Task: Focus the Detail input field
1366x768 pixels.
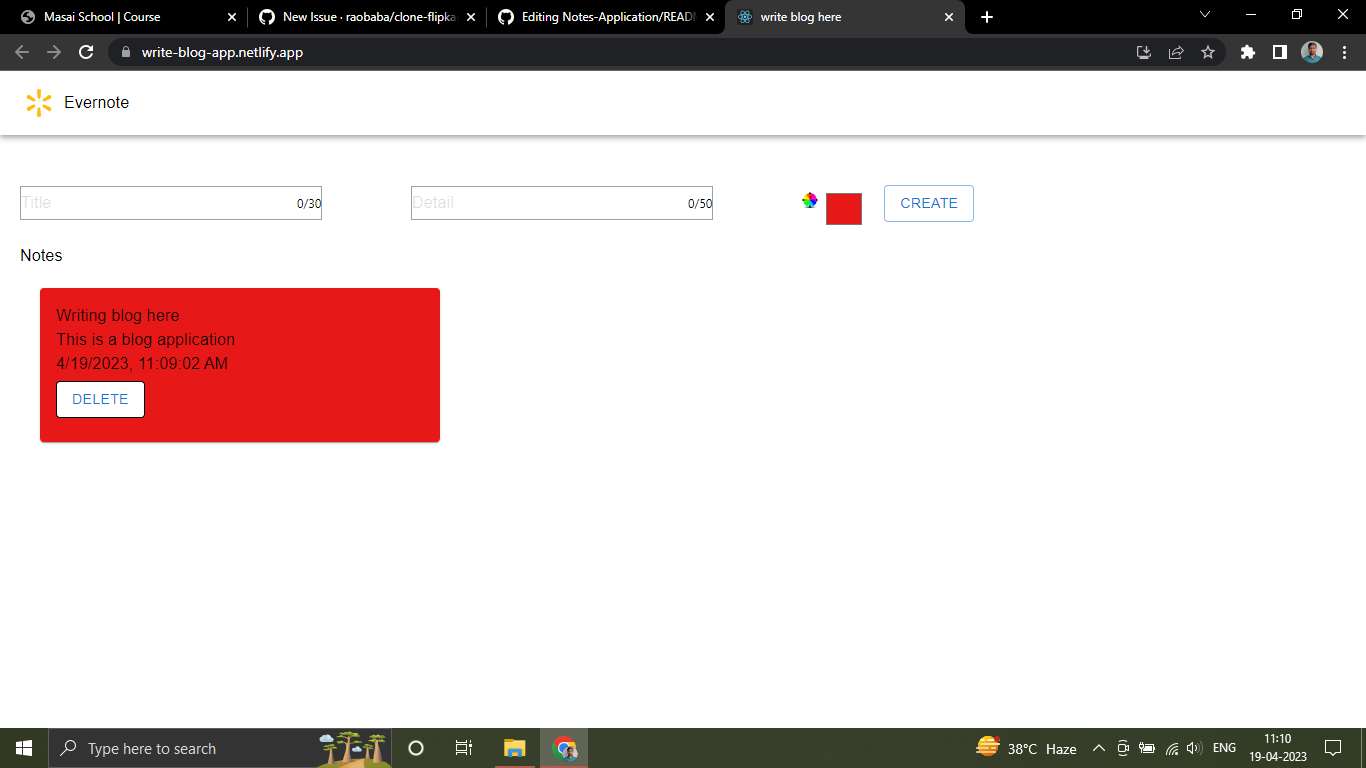Action: [562, 203]
